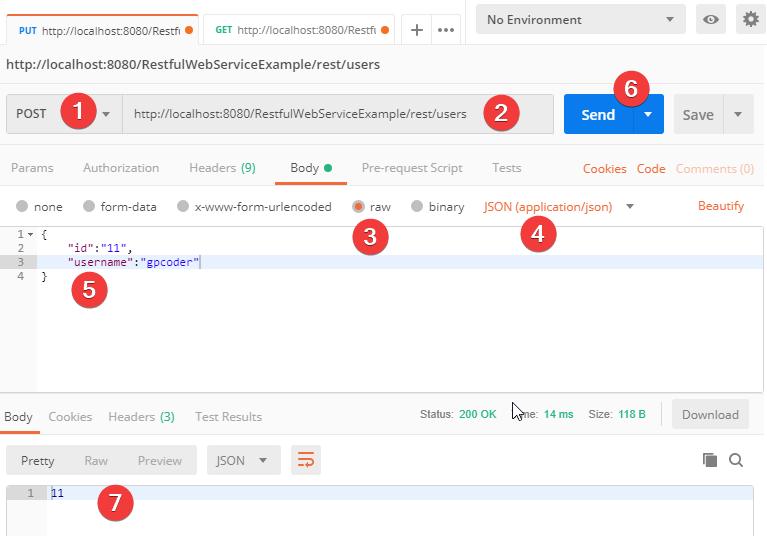Screen dimensions: 767x536
Task: Expand Save button dropdown arrow
Action: pos(738,114)
